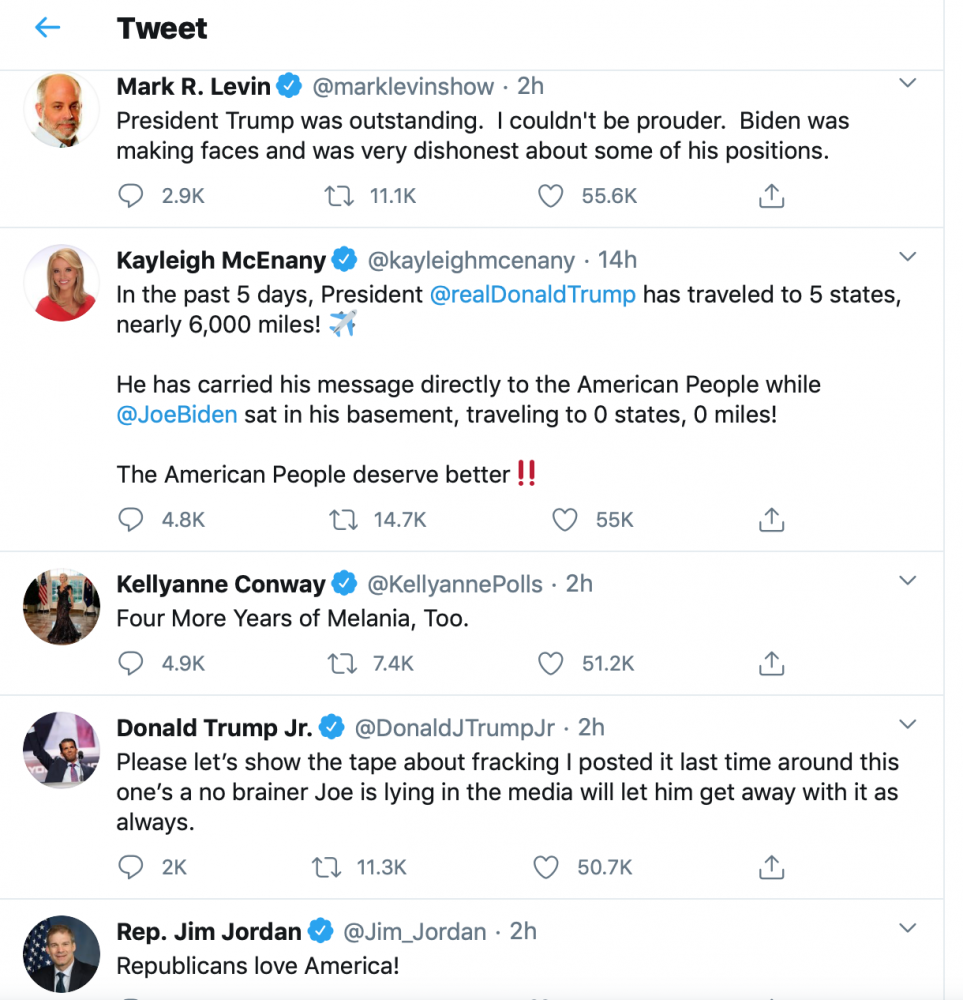Follow the @JoeBiden mention link
The height and width of the screenshot is (1000, 963).
[x=177, y=415]
